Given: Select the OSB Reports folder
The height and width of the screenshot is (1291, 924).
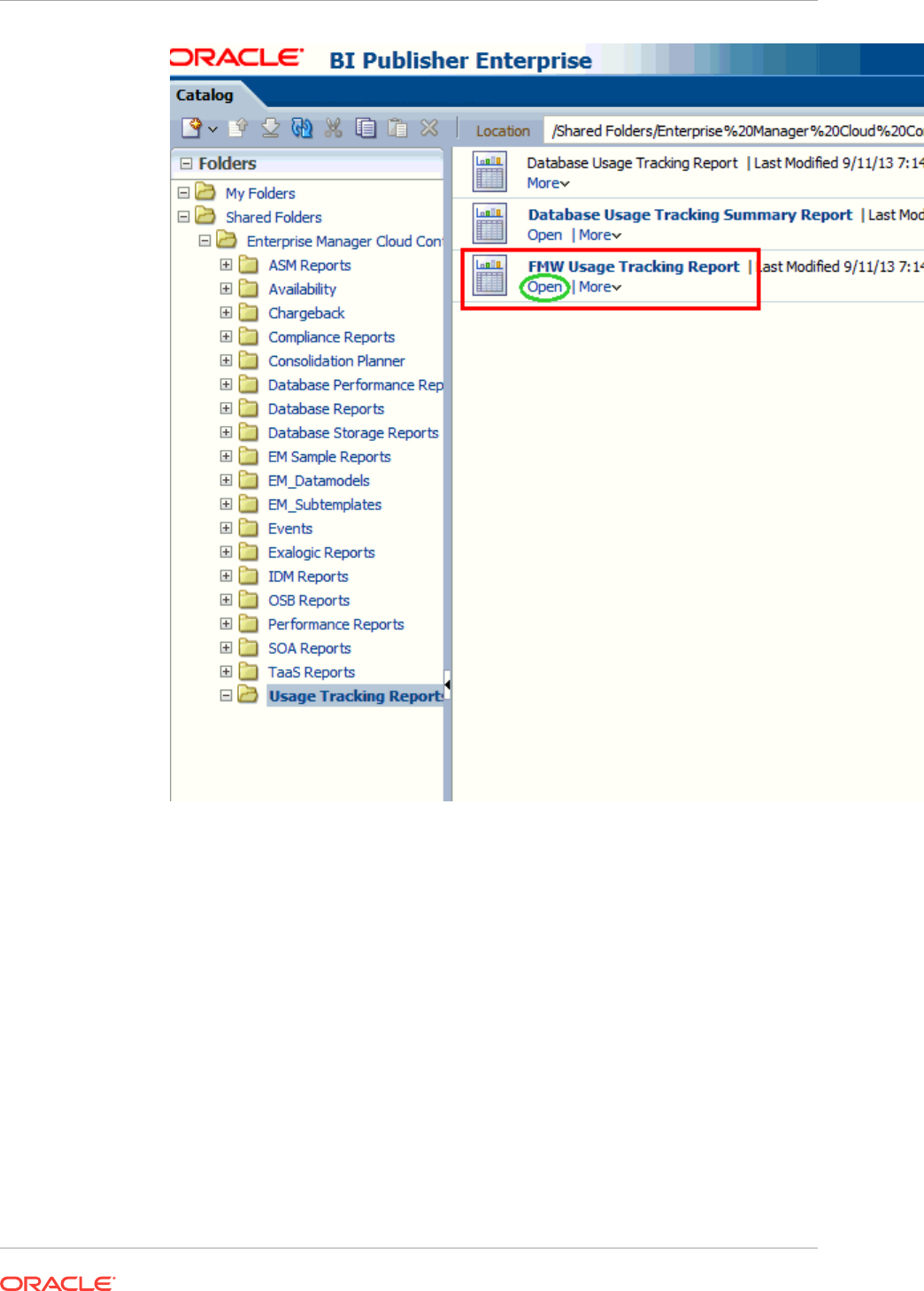Looking at the screenshot, I should (309, 599).
